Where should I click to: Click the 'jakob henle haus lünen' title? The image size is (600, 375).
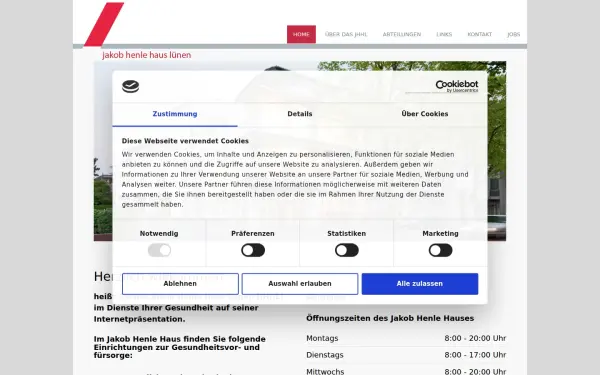point(147,55)
